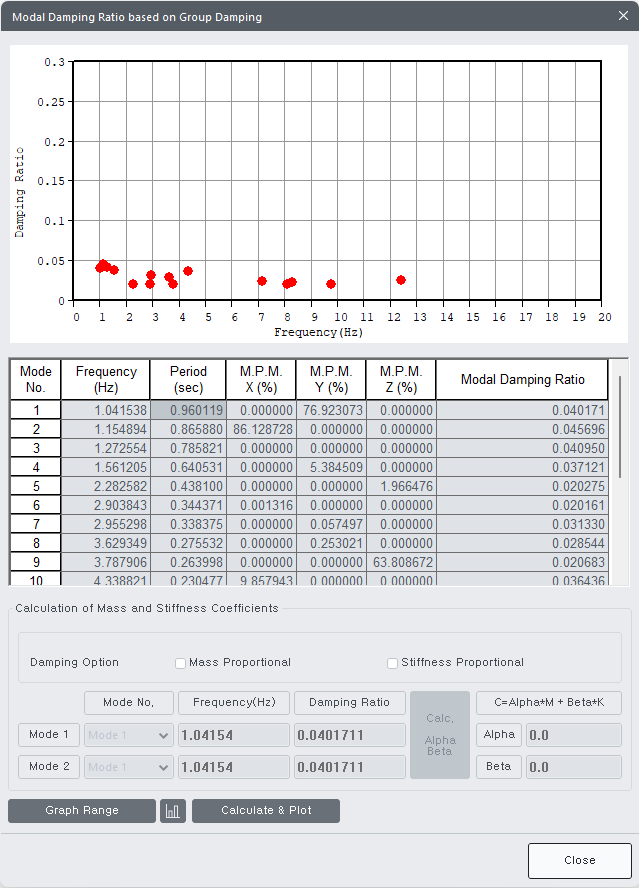
Task: Open the Mode 2 row mode dropdown
Action: (x=129, y=767)
